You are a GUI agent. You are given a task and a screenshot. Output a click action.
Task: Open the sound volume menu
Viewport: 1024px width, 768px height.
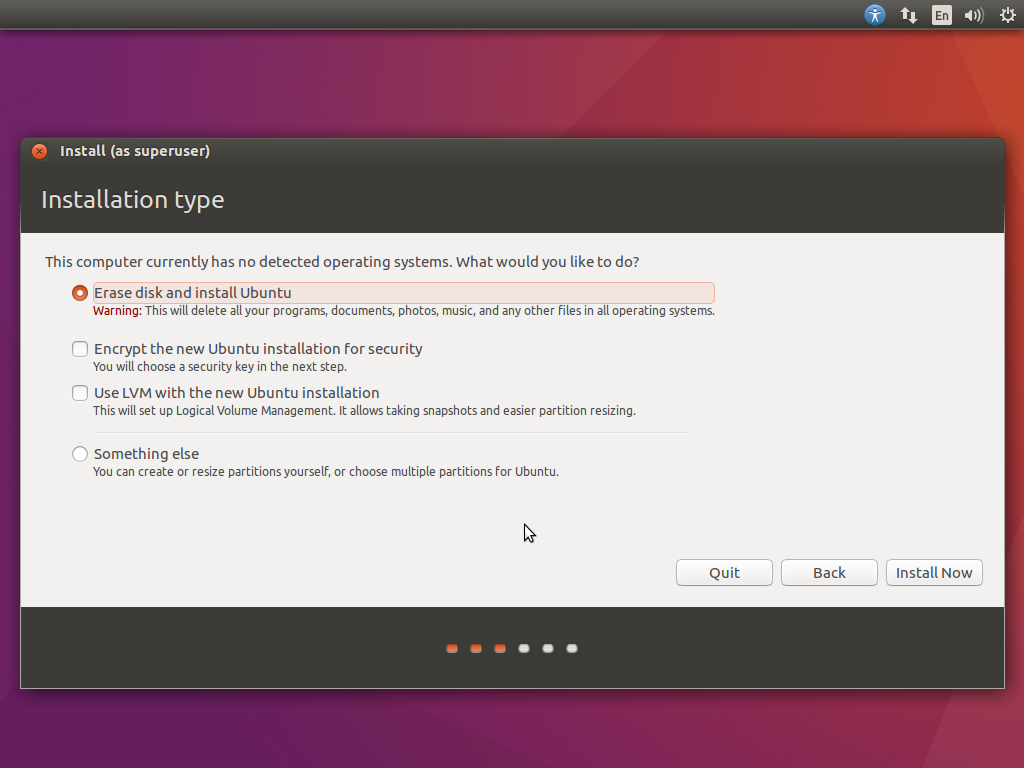[973, 15]
